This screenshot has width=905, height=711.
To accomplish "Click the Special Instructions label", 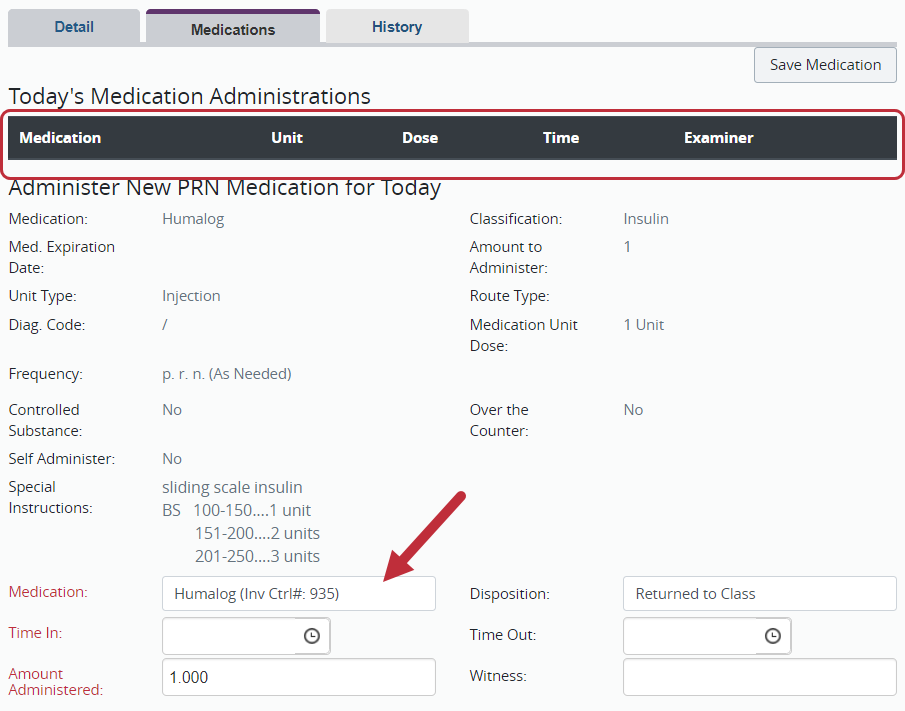I will click(50, 497).
